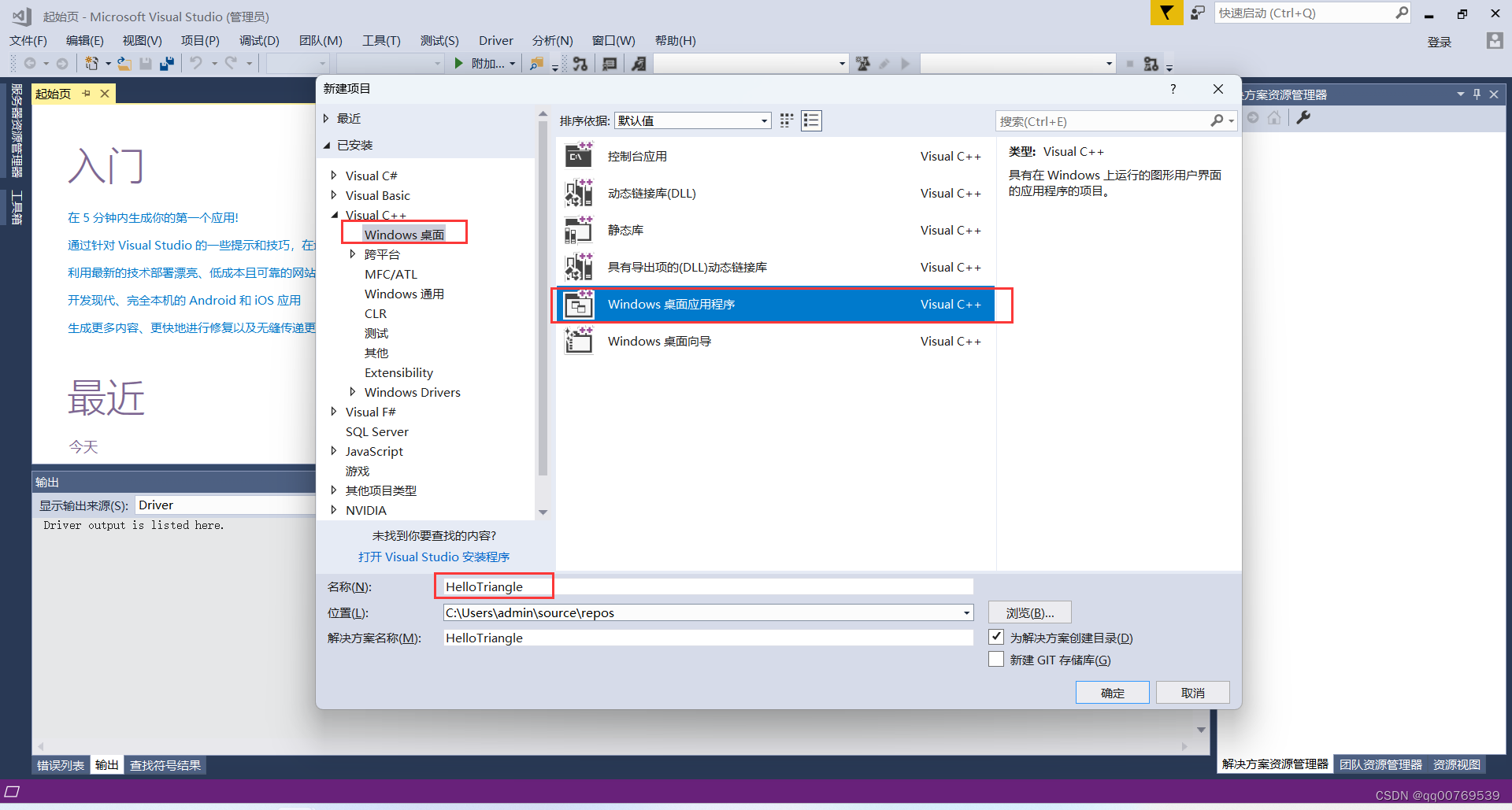Collapse the Visual C++ tree node
Screen dimensions: 1512x810
point(334,214)
